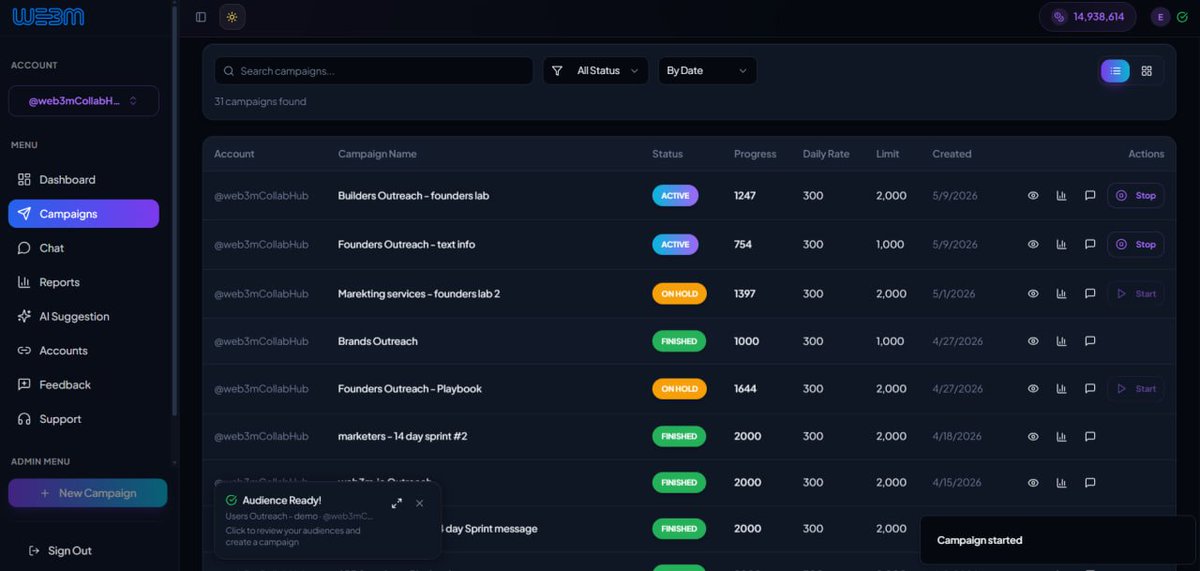Image resolution: width=1200 pixels, height=571 pixels.
Task: Click the Campaign Name column header
Action: coord(377,154)
